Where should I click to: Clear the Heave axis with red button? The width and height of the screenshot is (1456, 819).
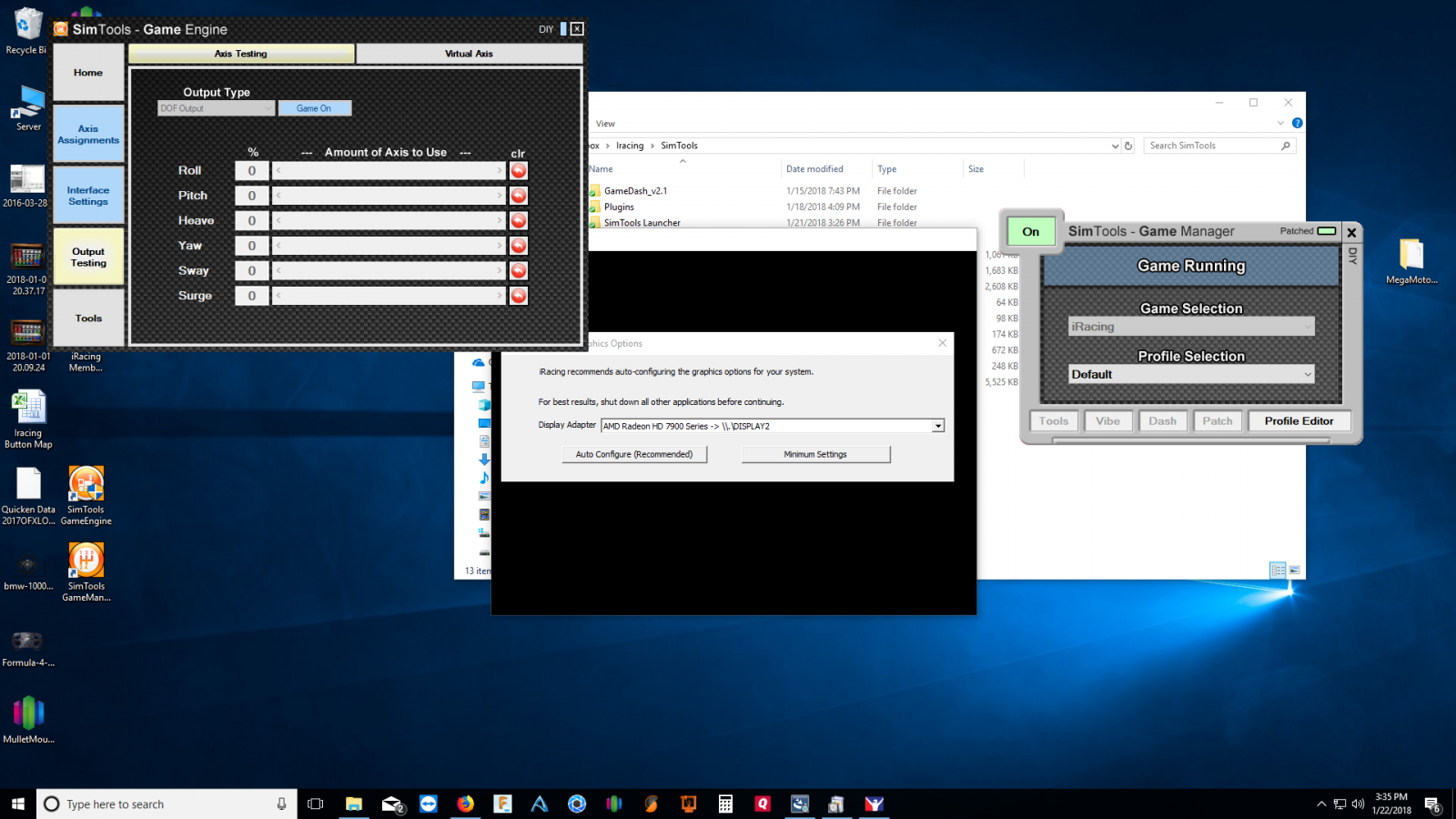[x=519, y=220]
